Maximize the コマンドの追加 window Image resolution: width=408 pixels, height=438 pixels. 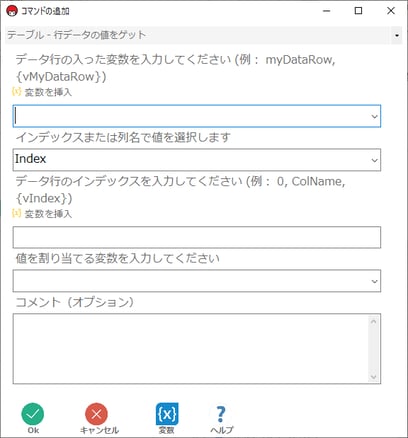358,11
